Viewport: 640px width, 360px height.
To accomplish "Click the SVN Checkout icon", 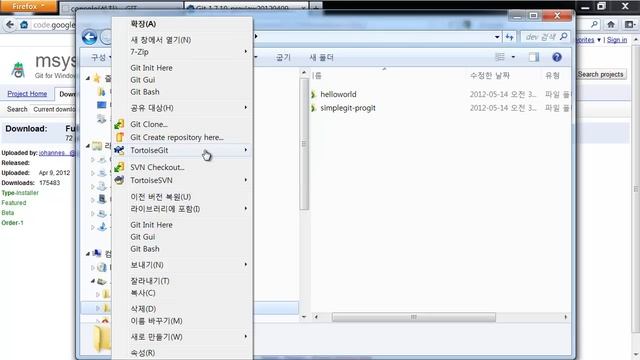I will coord(119,167).
